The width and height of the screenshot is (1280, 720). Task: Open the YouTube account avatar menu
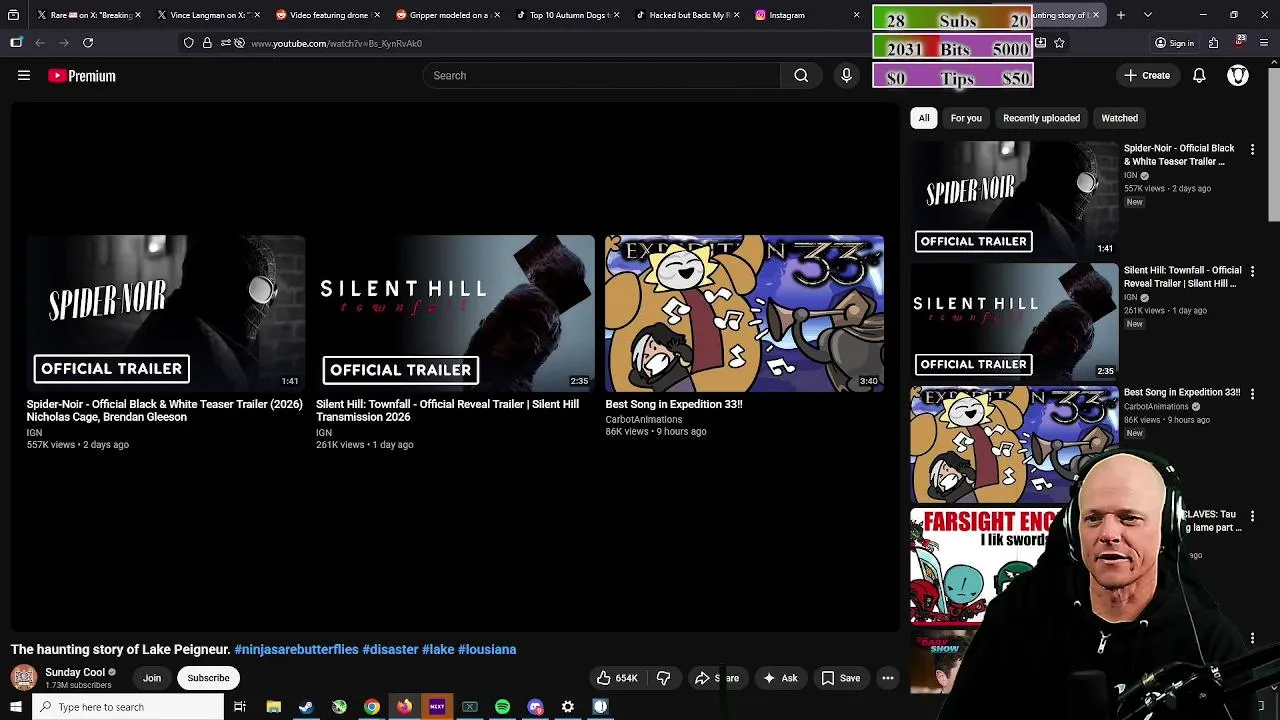tap(1238, 75)
